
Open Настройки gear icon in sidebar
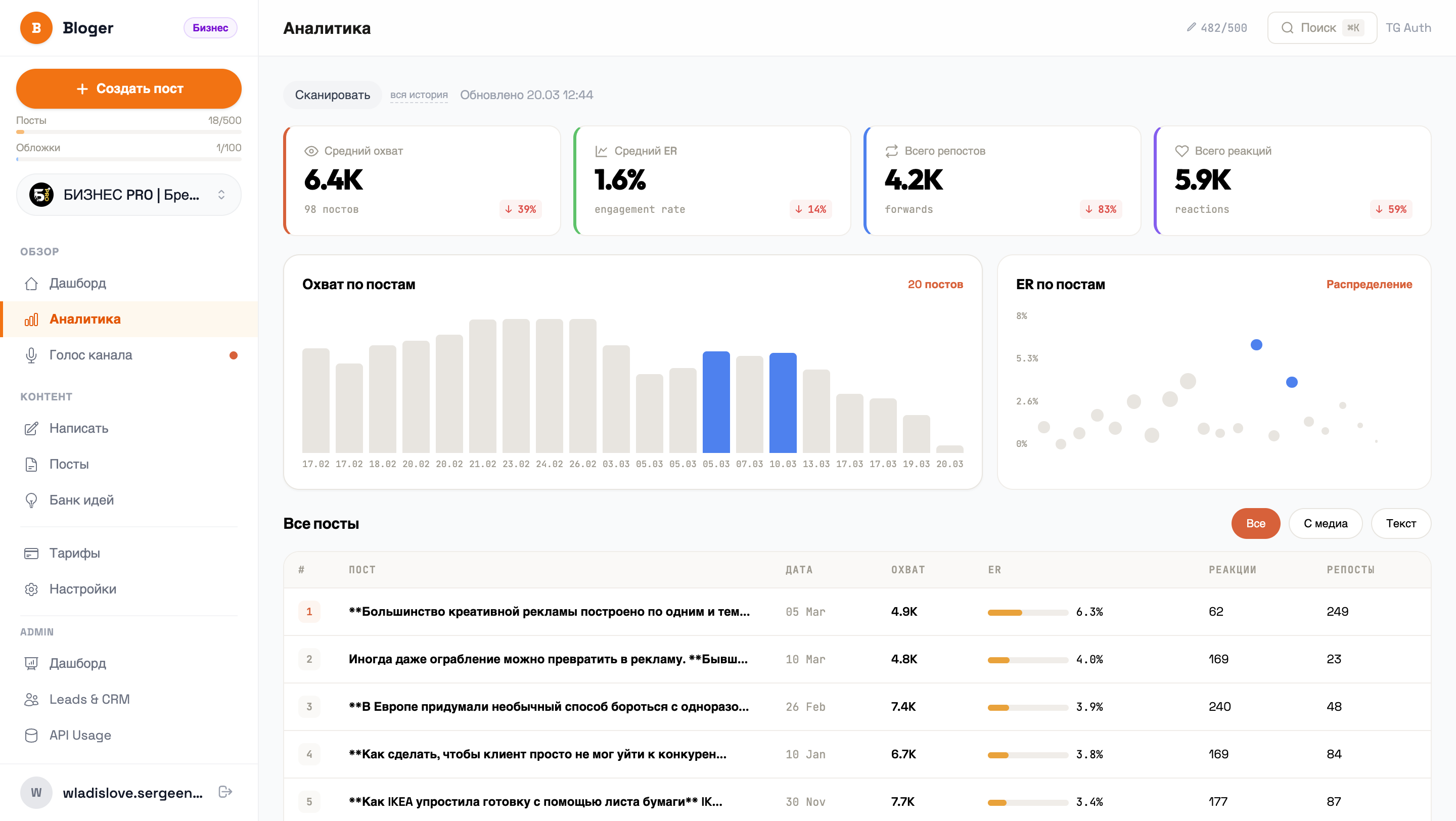(x=31, y=589)
